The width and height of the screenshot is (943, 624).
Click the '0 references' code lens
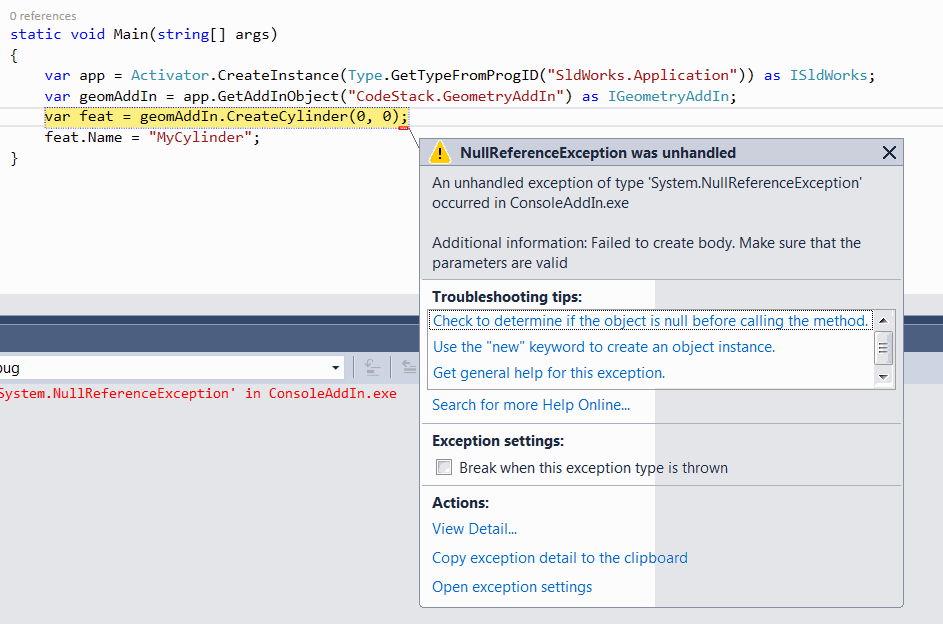tap(43, 16)
